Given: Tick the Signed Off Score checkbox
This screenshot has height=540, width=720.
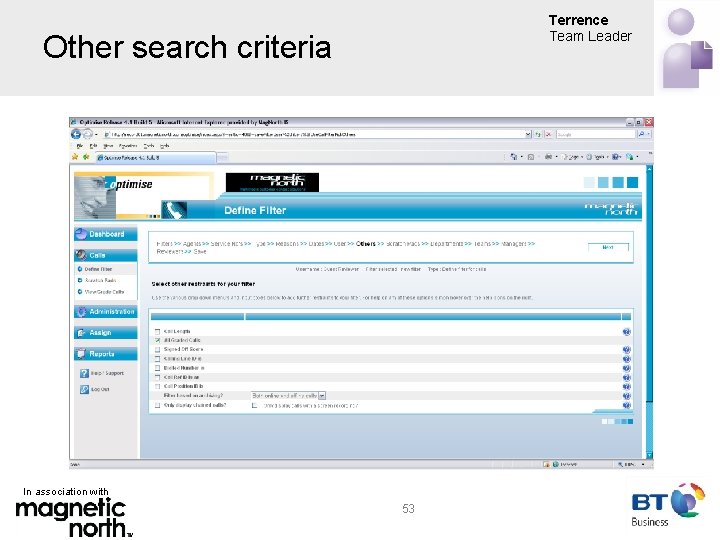Looking at the screenshot, I should (158, 350).
